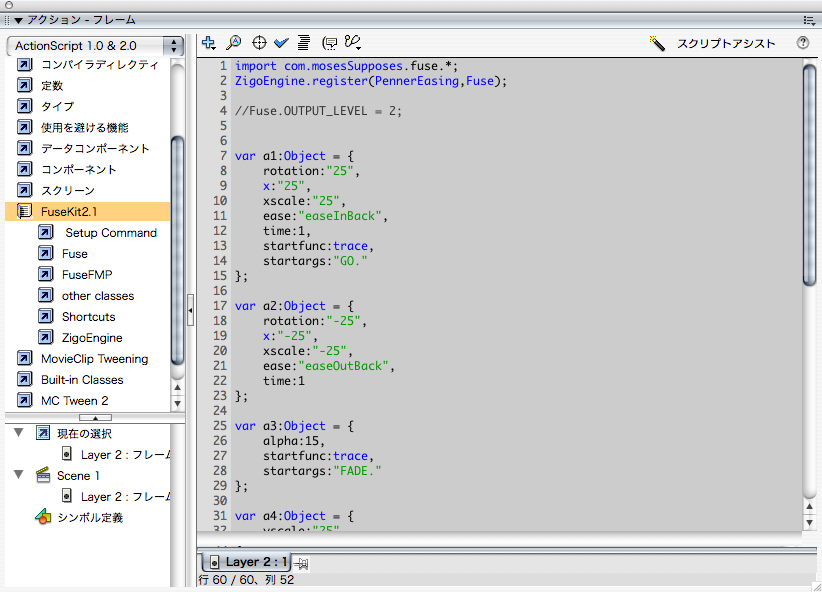The image size is (822, 592).
Task: Click the add new script item icon
Action: [208, 43]
